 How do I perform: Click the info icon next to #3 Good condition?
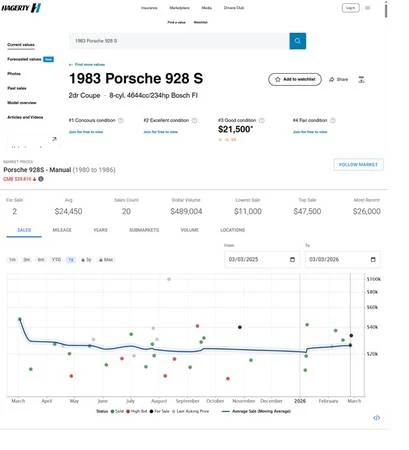pos(262,120)
